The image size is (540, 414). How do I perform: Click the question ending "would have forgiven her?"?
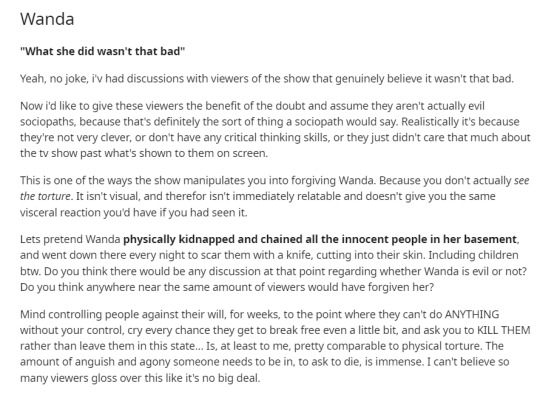click(227, 287)
